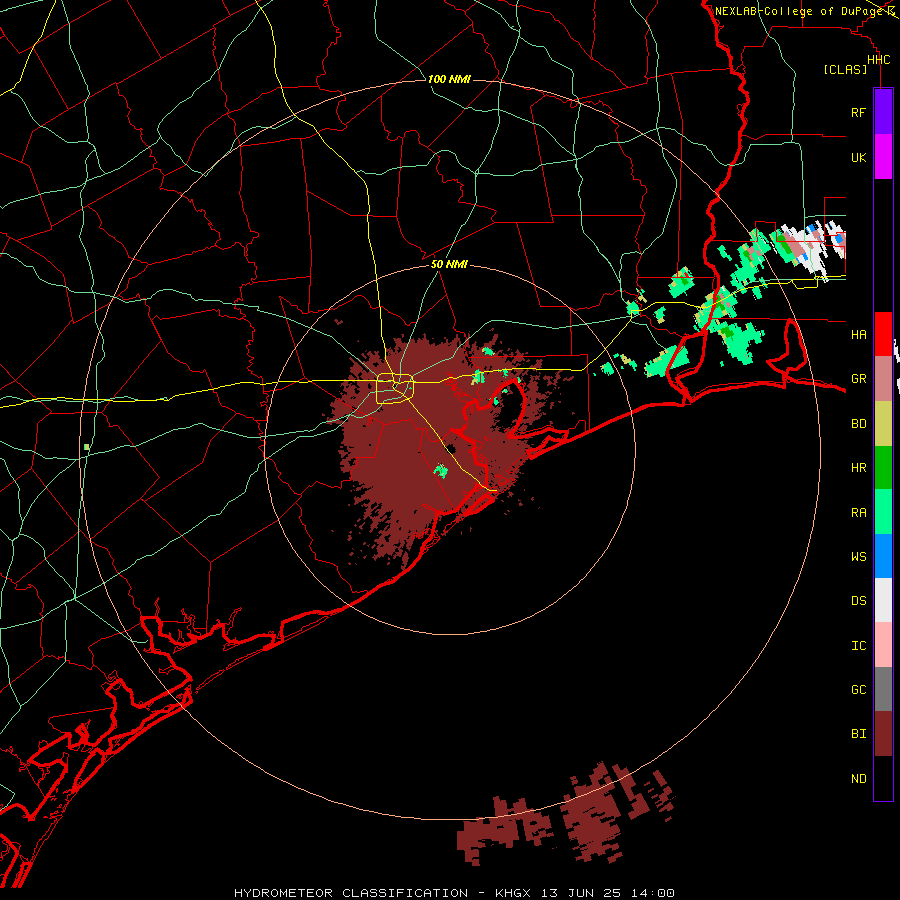900x900 pixels.
Task: Click the [CLAS] legend header
Action: pos(845,69)
